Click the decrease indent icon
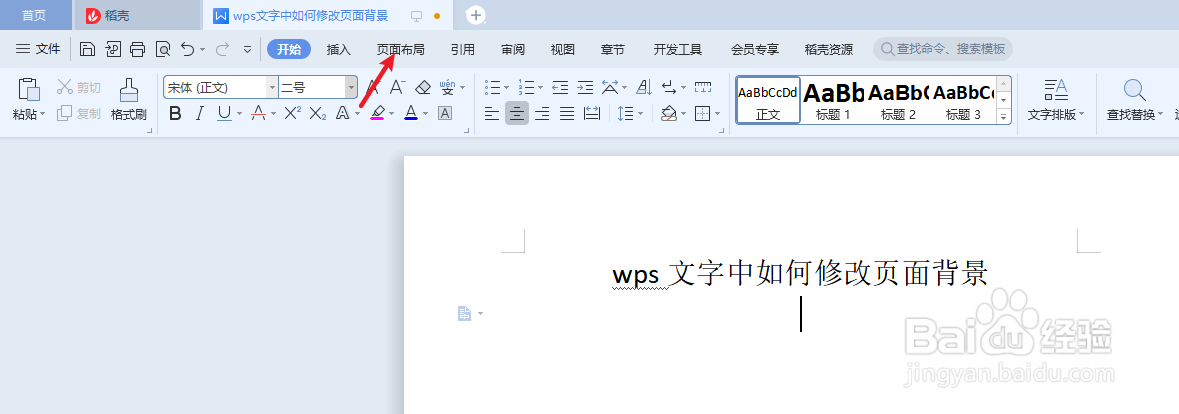Viewport: 1179px width, 414px height. [x=559, y=87]
